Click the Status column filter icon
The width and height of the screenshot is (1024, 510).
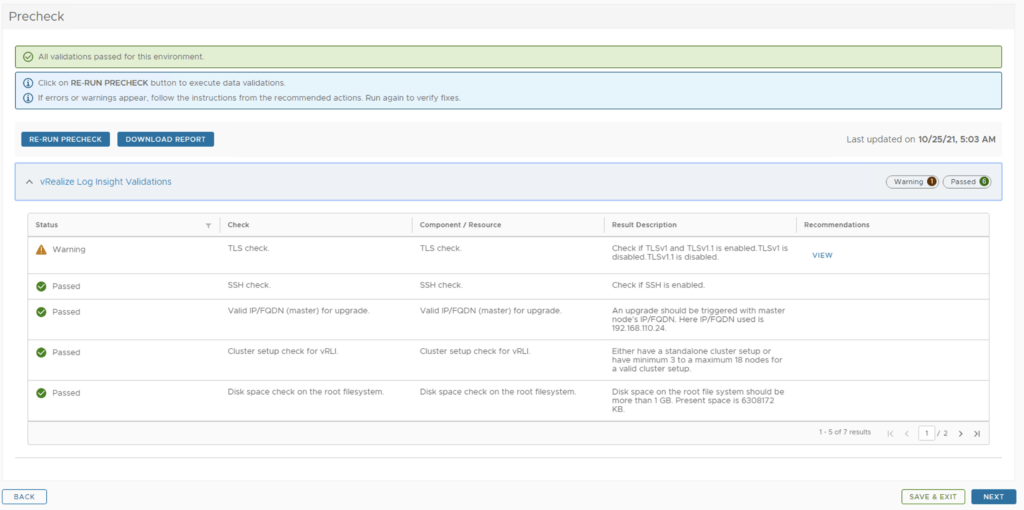click(x=208, y=225)
